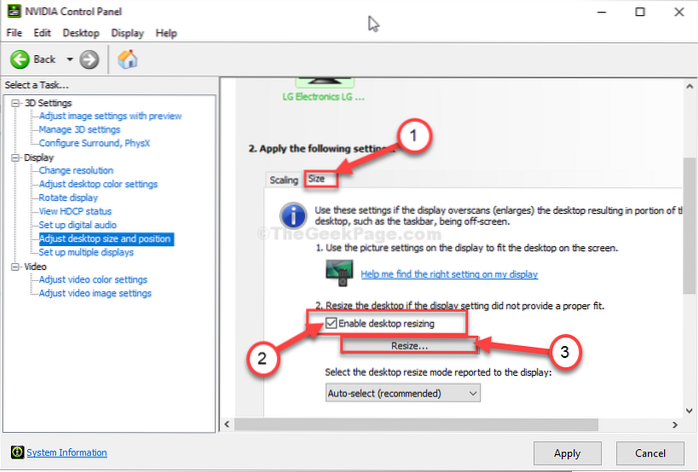Click the blue information icon
This screenshot has width=698, height=472.
(293, 216)
